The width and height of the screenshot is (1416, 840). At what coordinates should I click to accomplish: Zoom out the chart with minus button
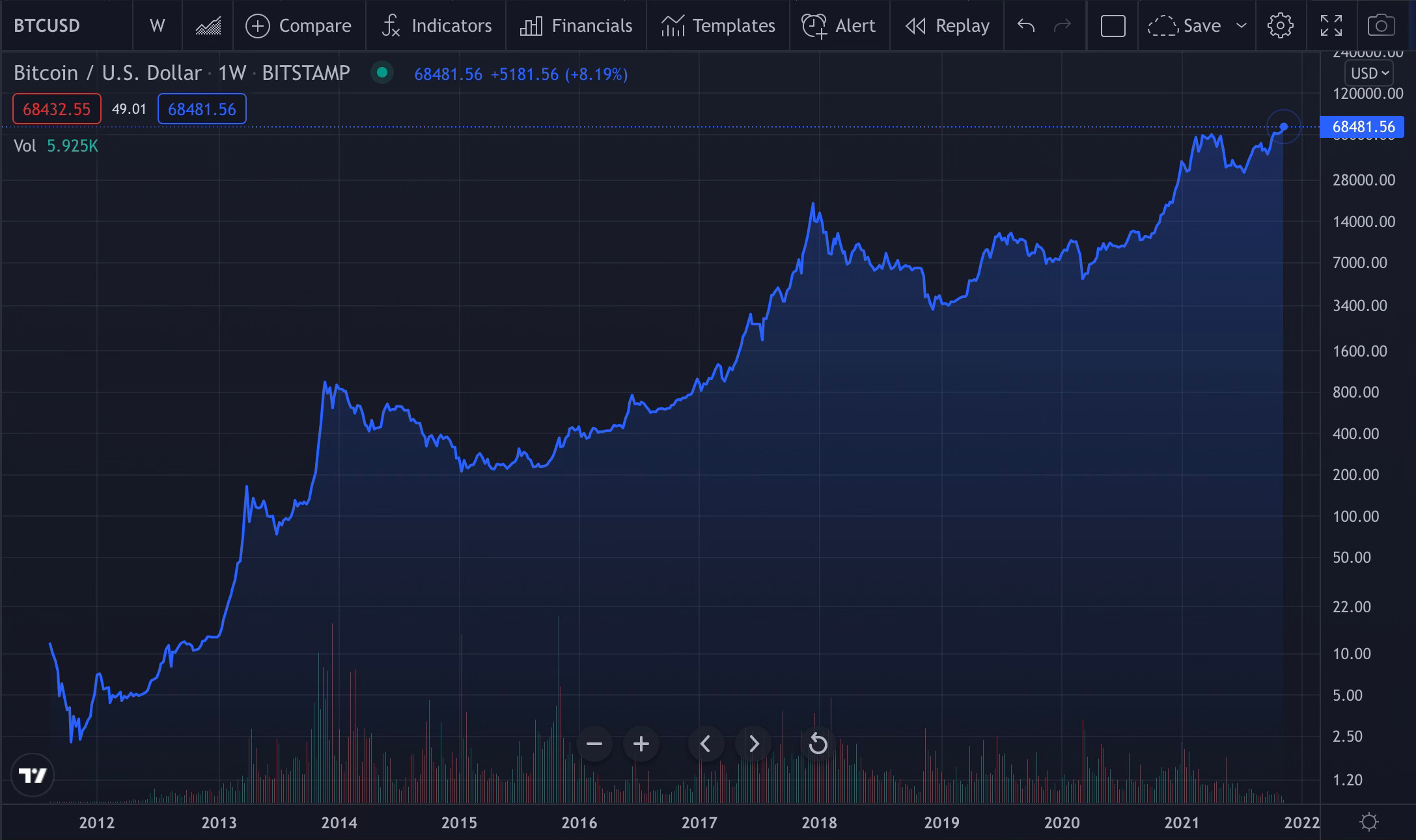[x=594, y=744]
